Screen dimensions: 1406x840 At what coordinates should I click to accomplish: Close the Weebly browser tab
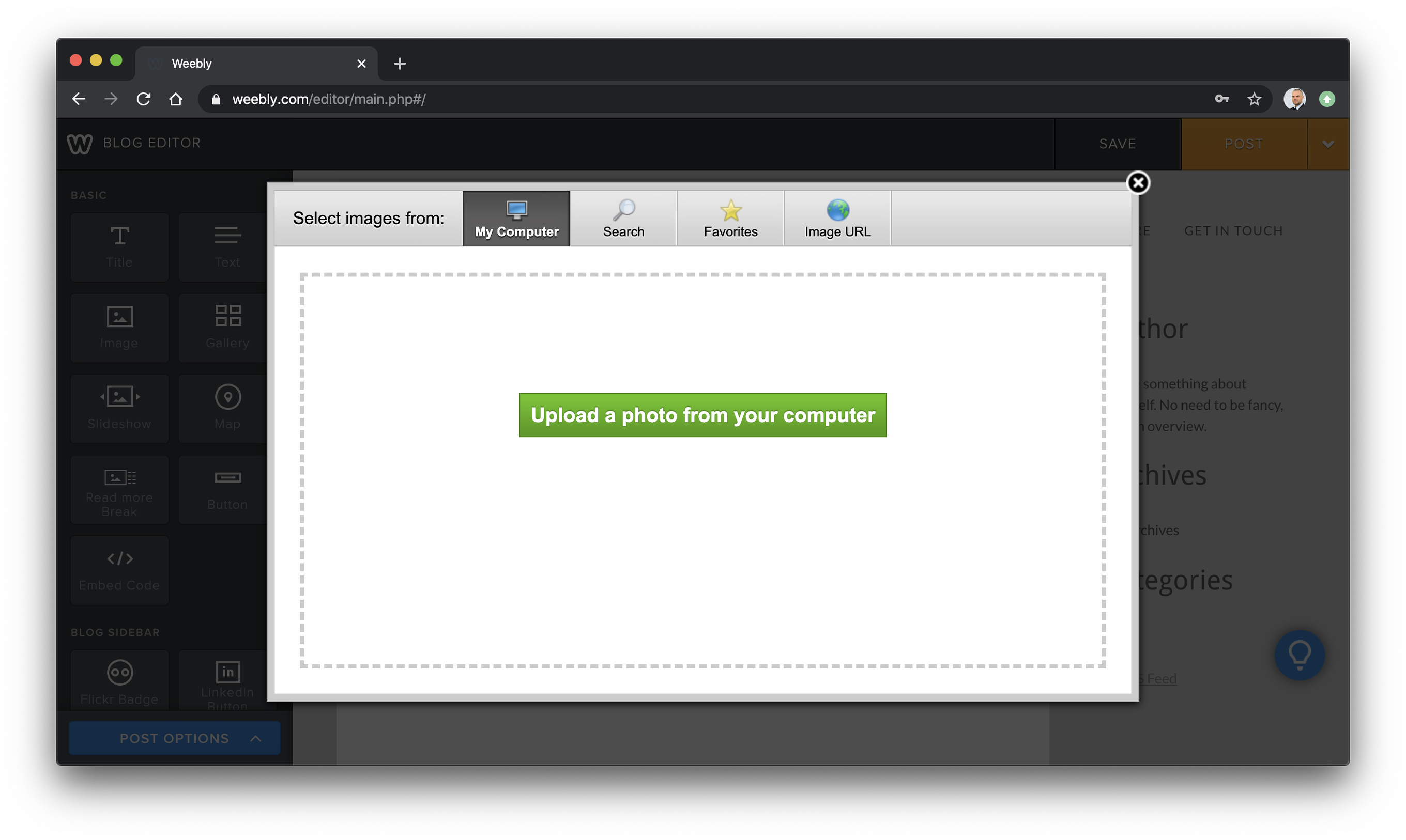coord(361,64)
